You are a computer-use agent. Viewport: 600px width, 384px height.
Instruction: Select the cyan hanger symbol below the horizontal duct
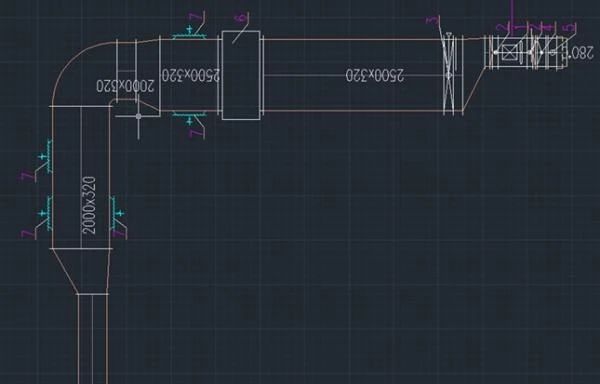tap(189, 118)
